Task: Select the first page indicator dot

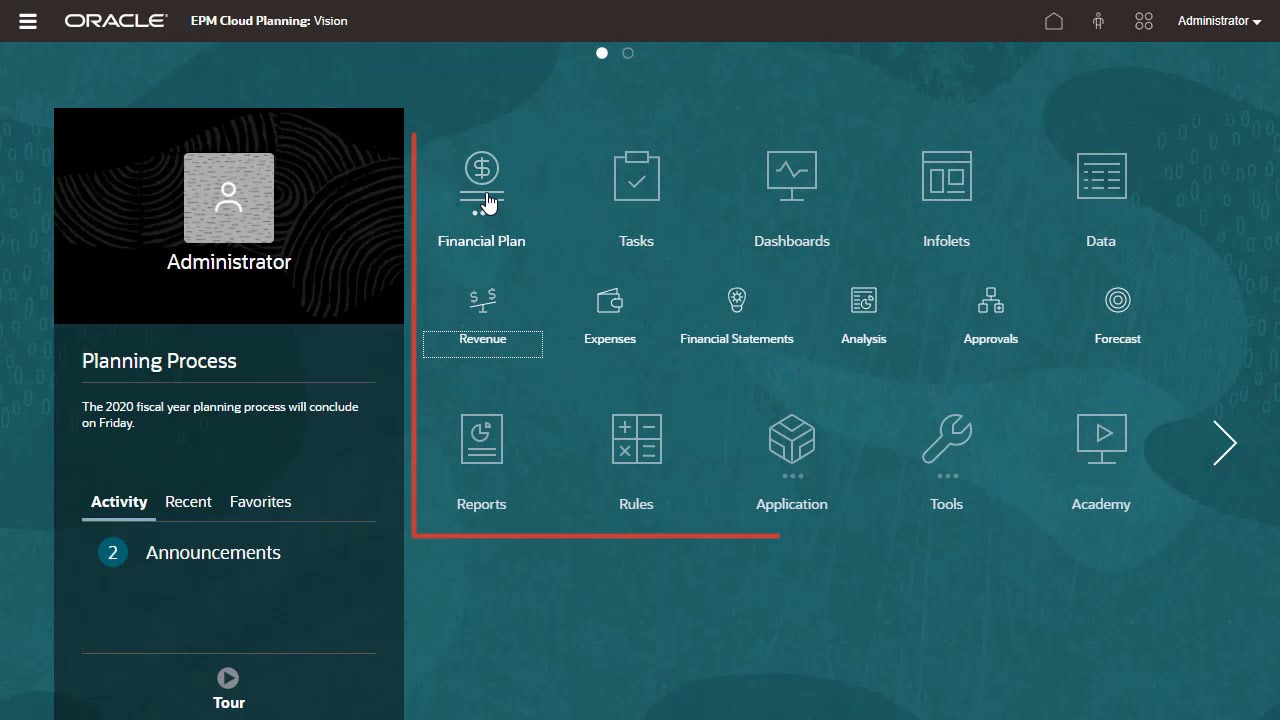Action: pyautogui.click(x=602, y=53)
